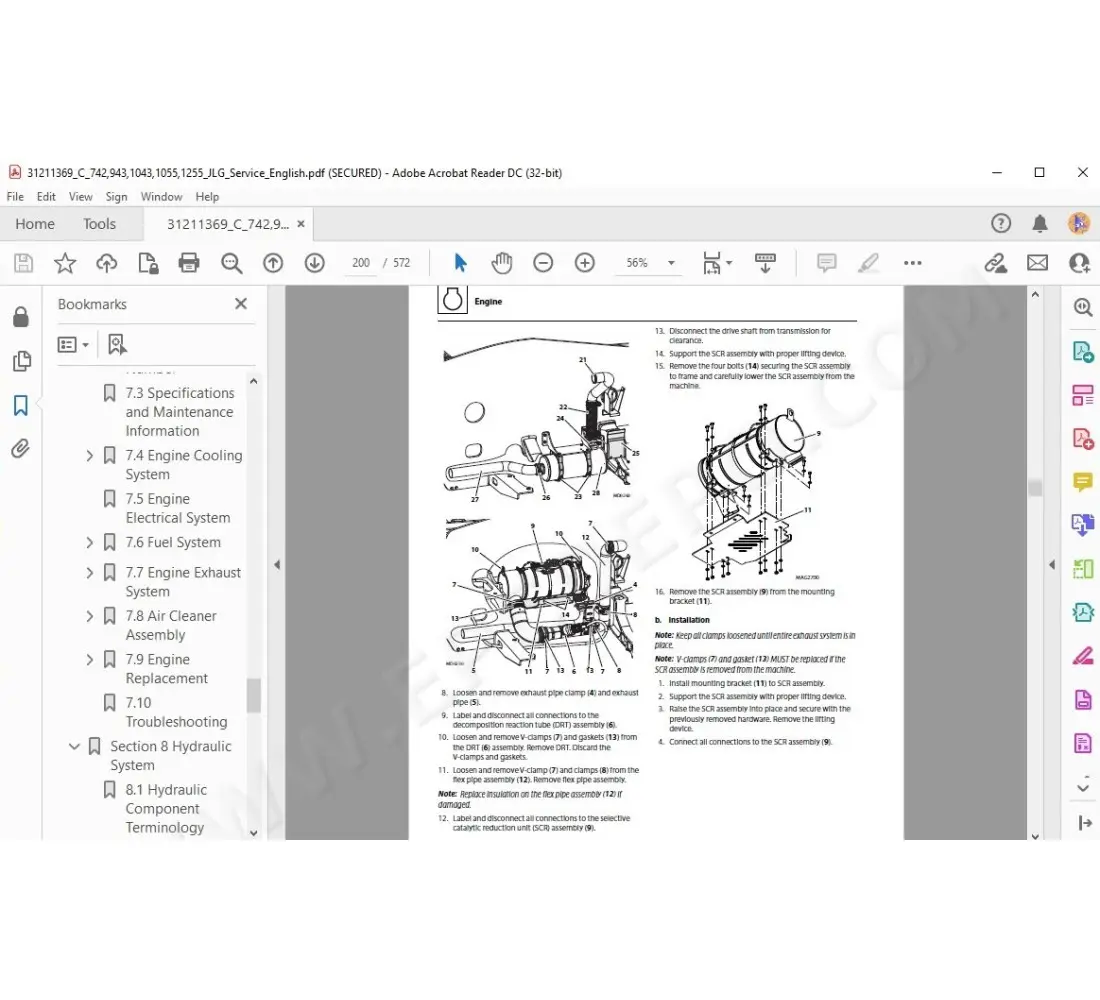Collapse the right tools pane arrow
This screenshot has height=1000, width=1100.
(1051, 565)
